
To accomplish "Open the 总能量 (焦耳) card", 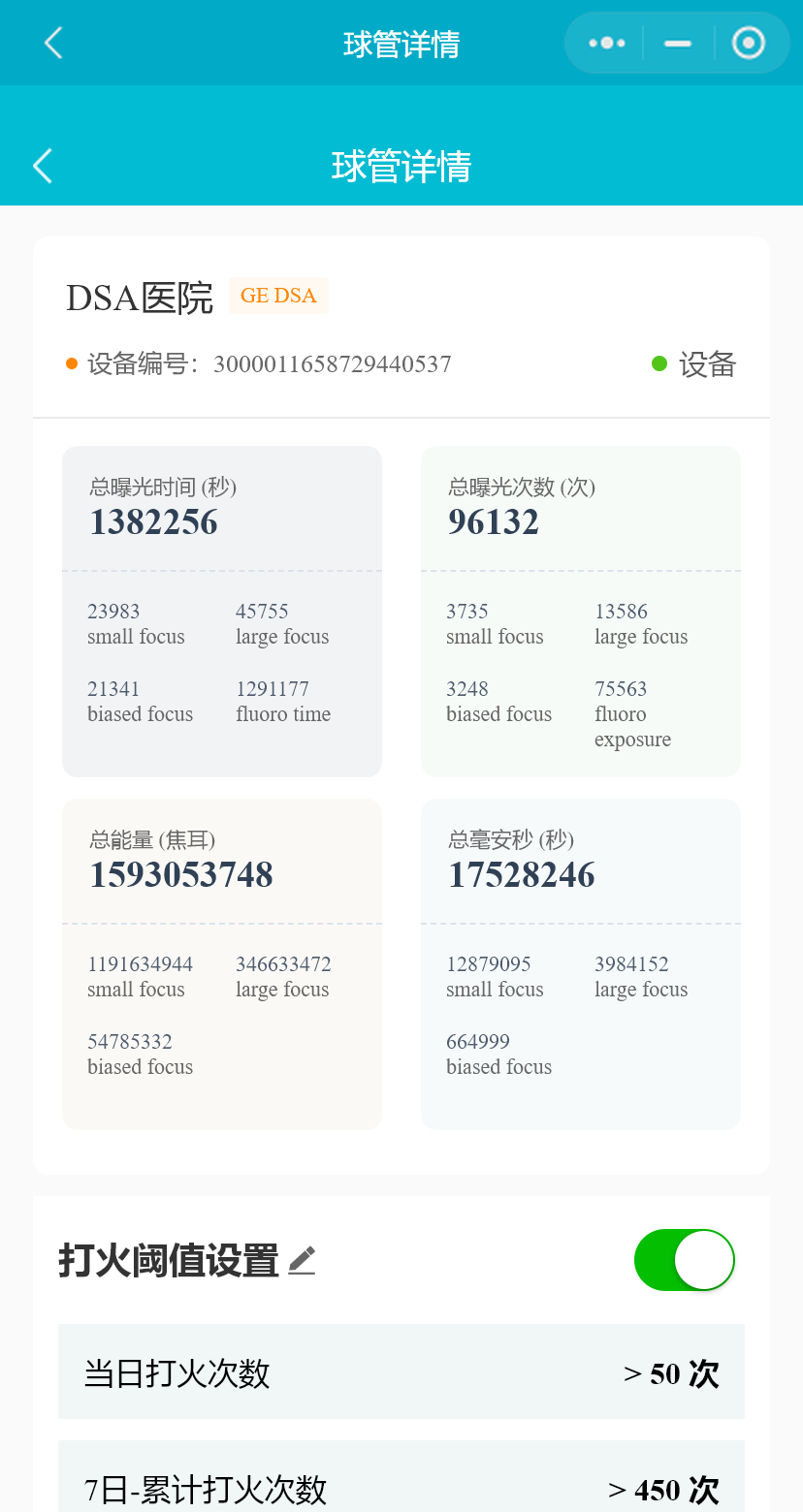I will pyautogui.click(x=222, y=963).
